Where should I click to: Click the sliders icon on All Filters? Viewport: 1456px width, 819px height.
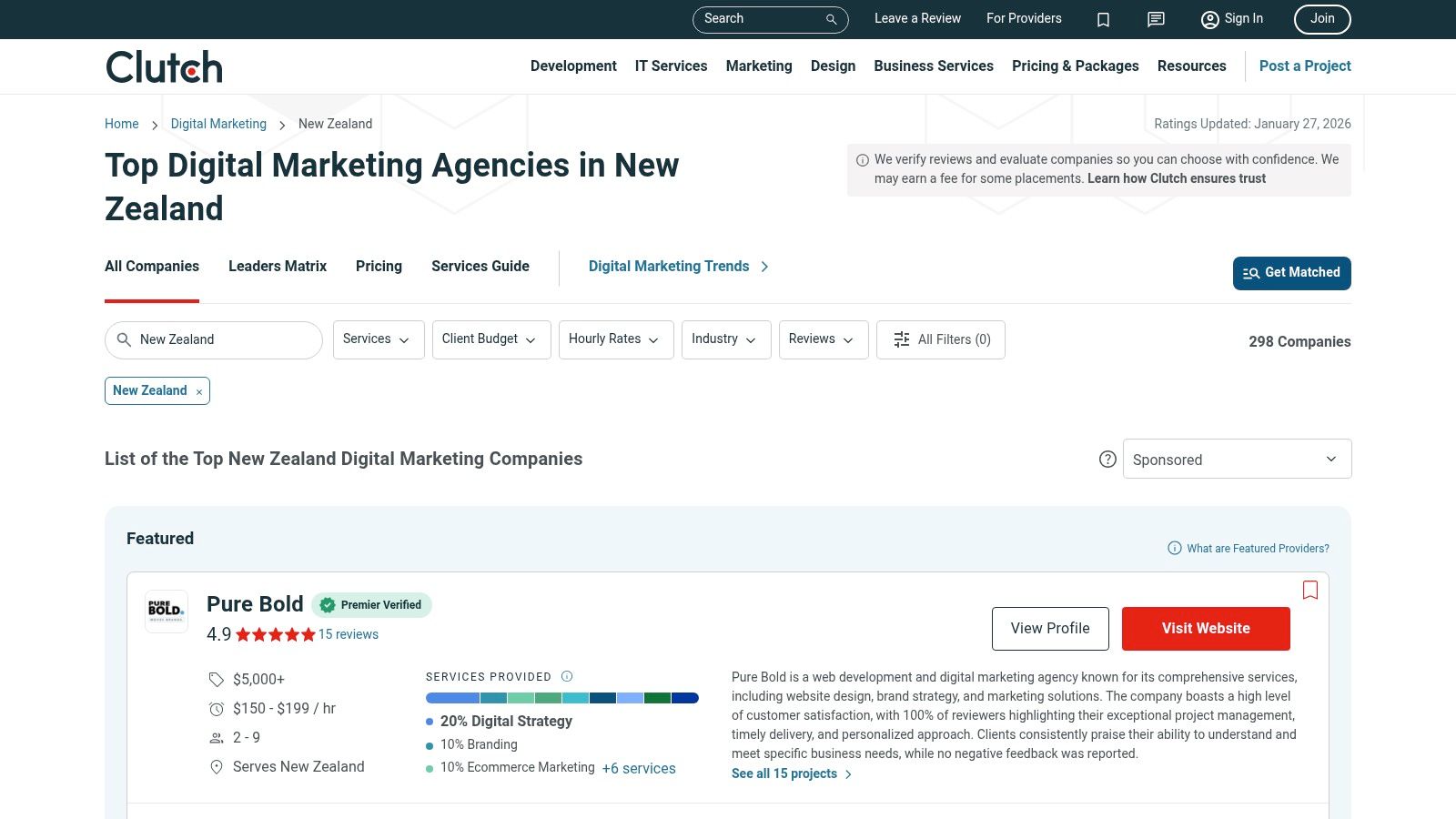tap(901, 339)
